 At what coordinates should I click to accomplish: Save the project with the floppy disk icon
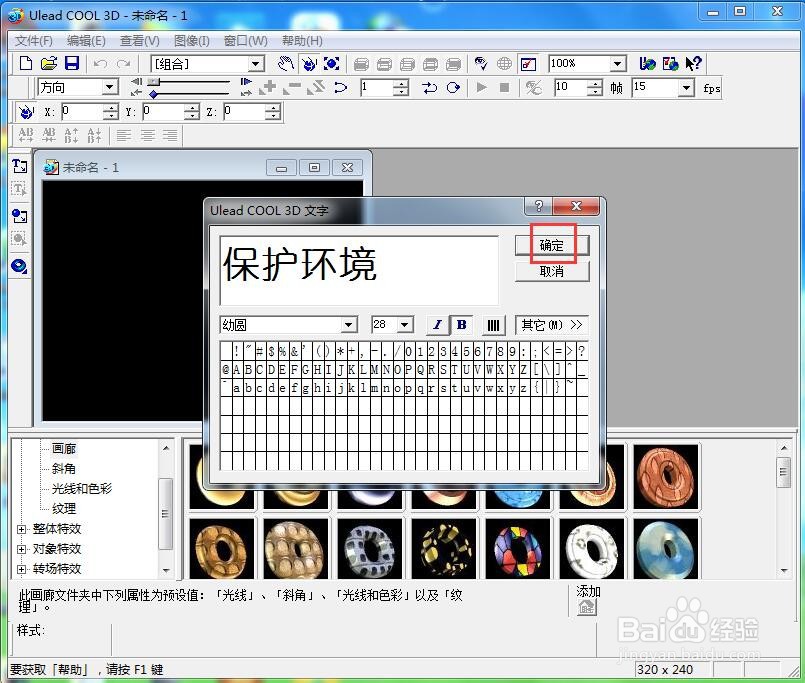point(71,64)
